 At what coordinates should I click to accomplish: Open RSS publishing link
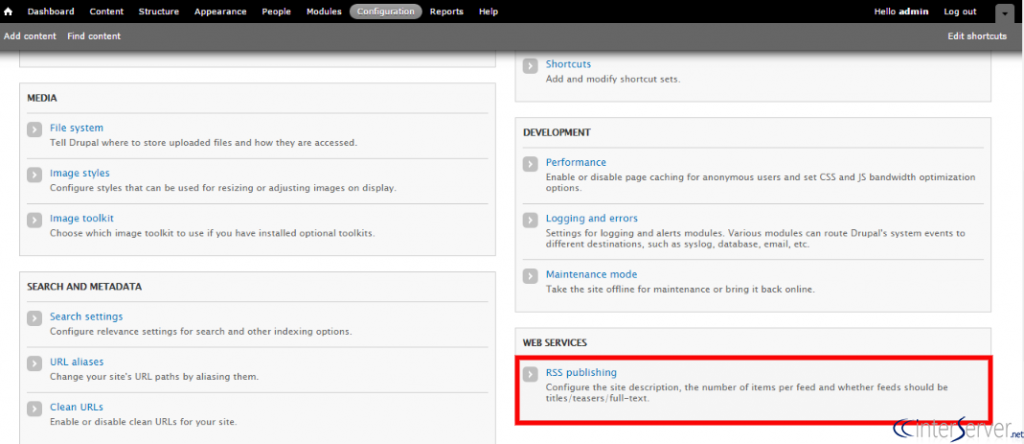coord(581,372)
